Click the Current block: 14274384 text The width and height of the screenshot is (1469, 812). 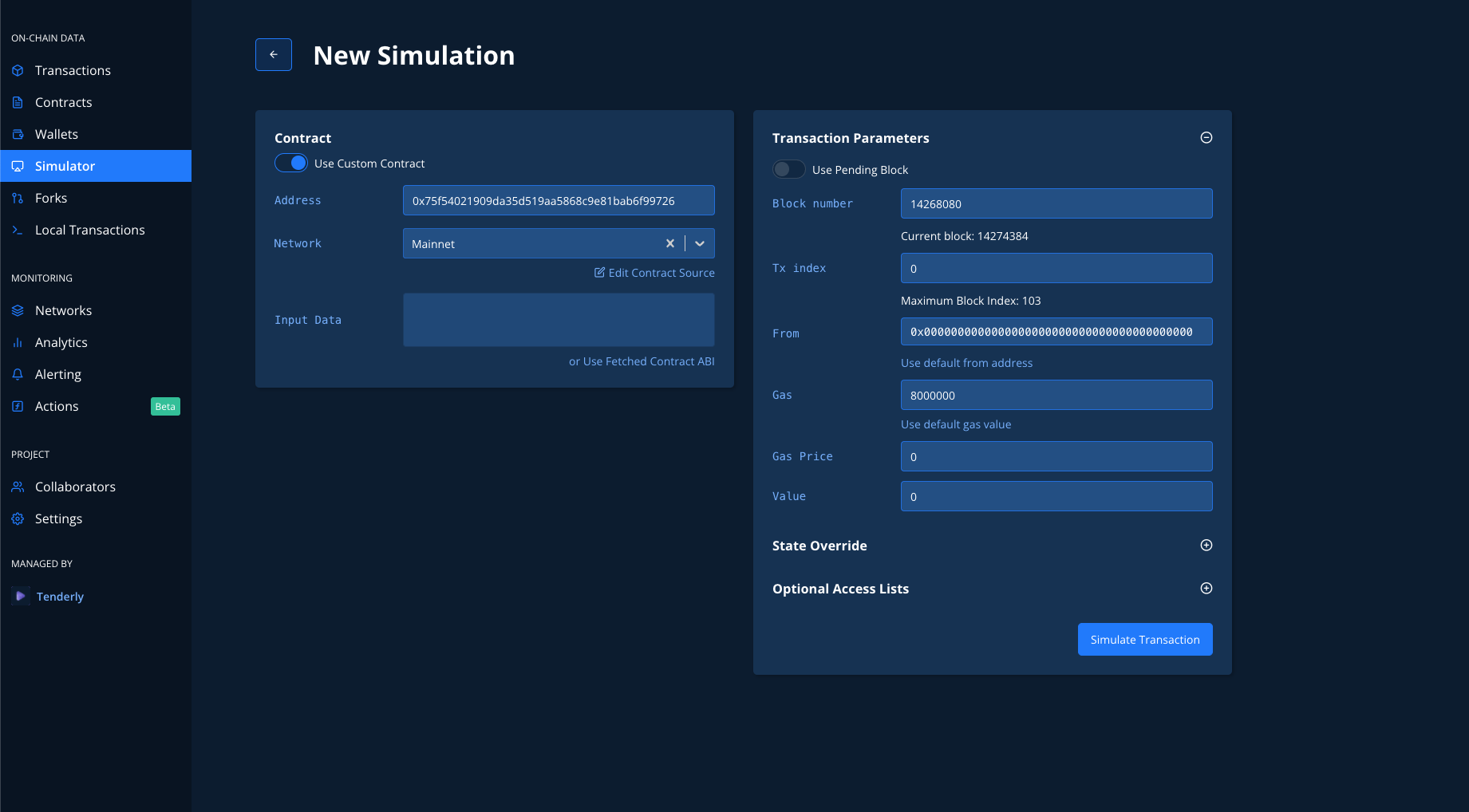(964, 236)
